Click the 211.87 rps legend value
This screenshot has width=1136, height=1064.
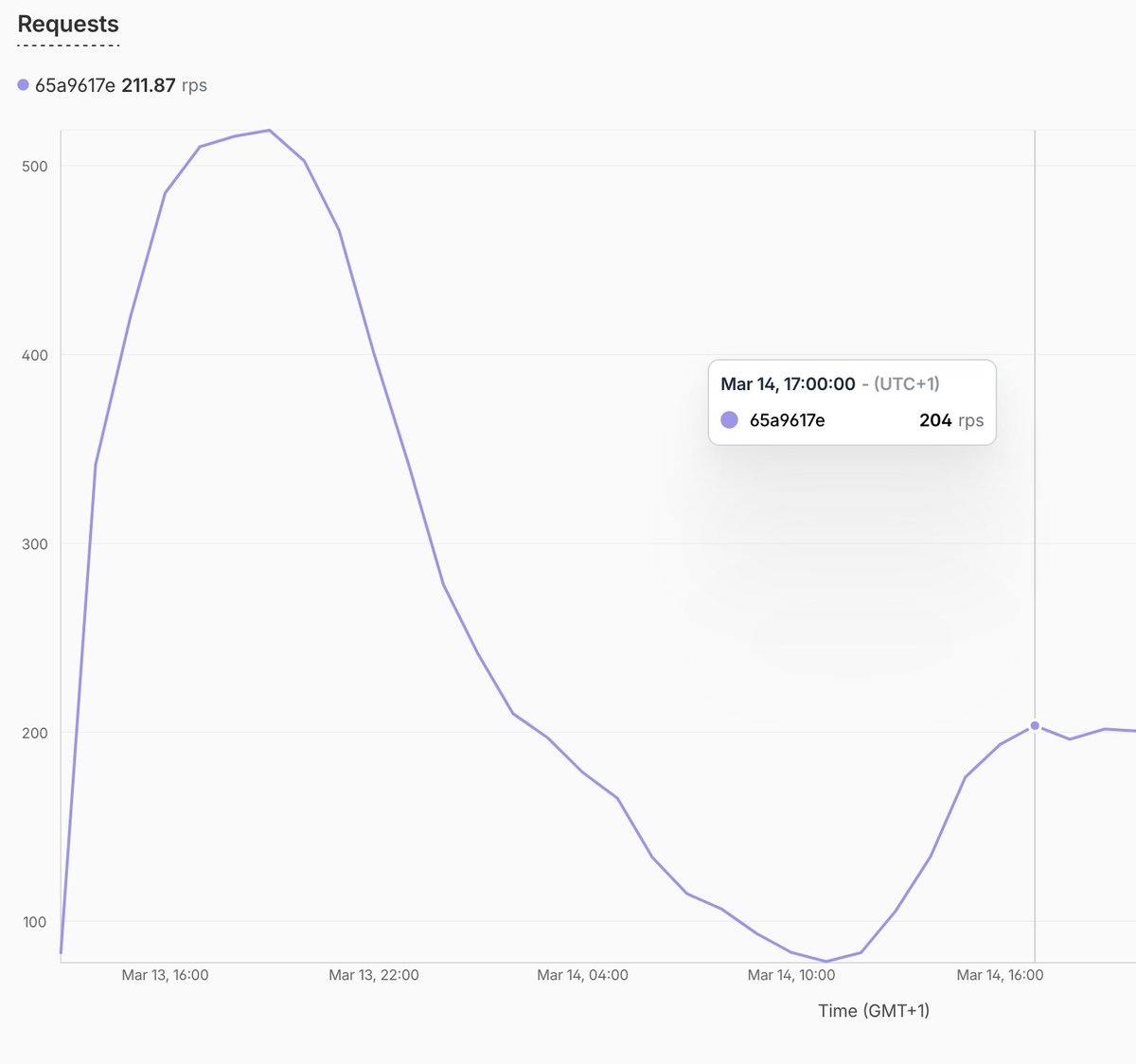[x=164, y=85]
